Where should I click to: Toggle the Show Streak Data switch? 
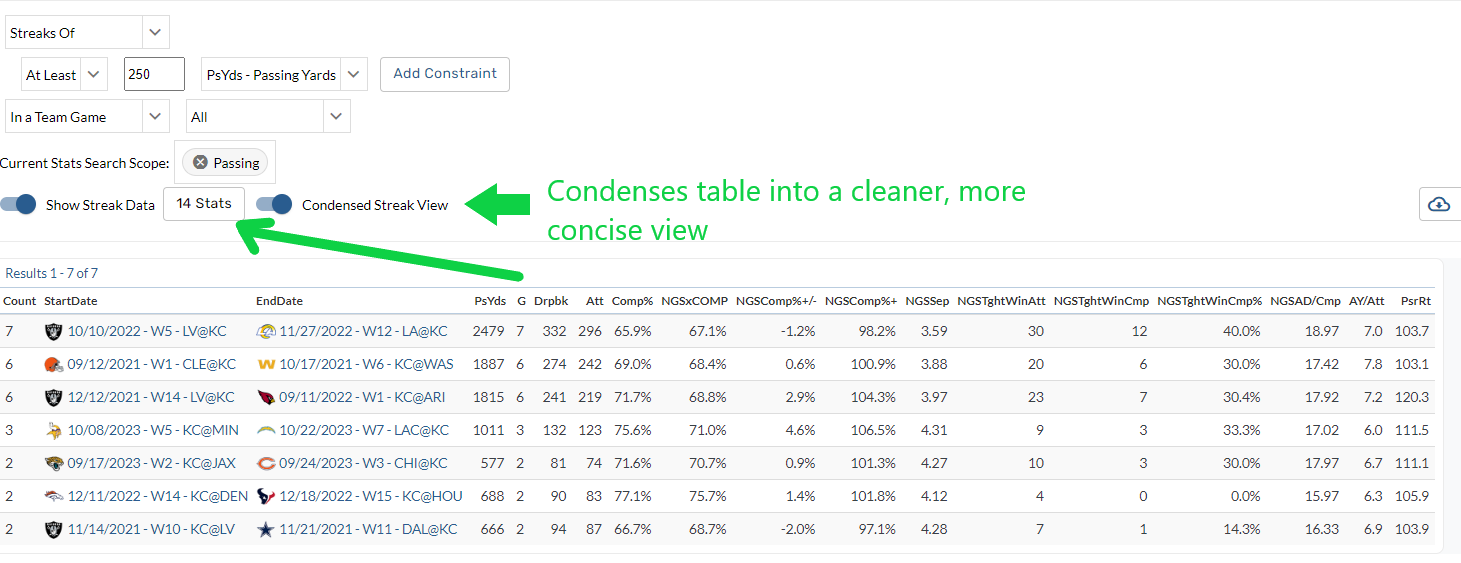tap(19, 205)
